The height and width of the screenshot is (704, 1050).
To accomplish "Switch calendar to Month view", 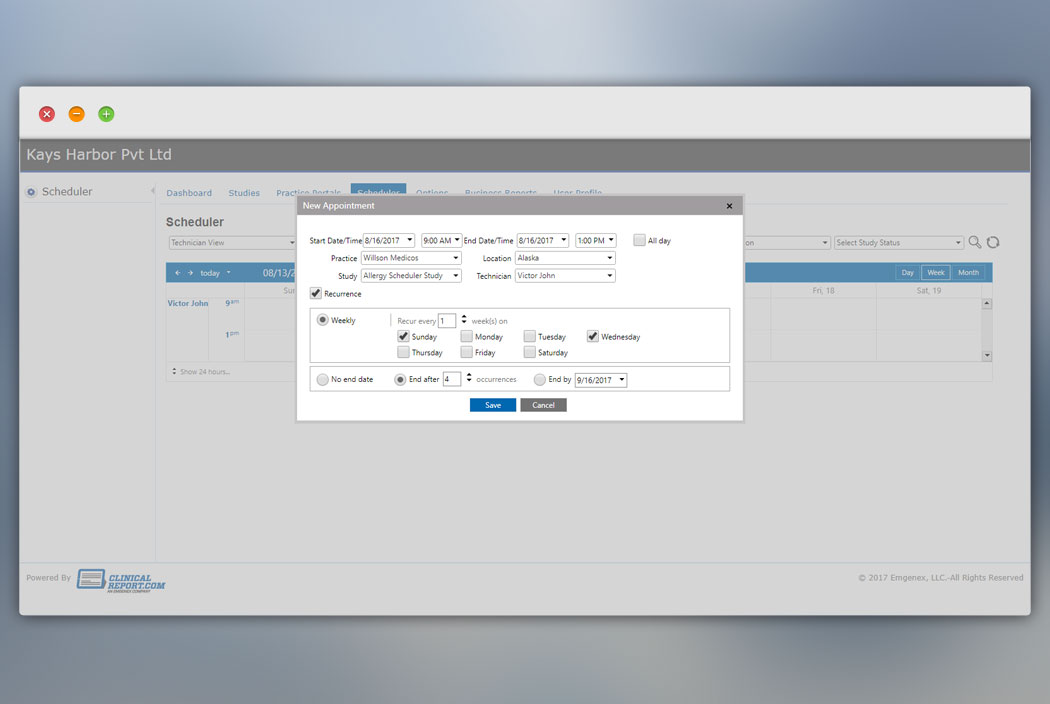I will click(968, 273).
